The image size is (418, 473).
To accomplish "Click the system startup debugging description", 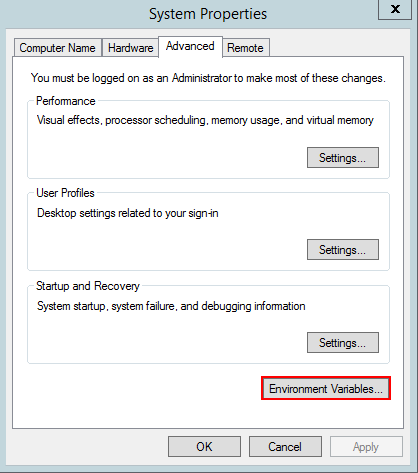I will pyautogui.click(x=171, y=306).
